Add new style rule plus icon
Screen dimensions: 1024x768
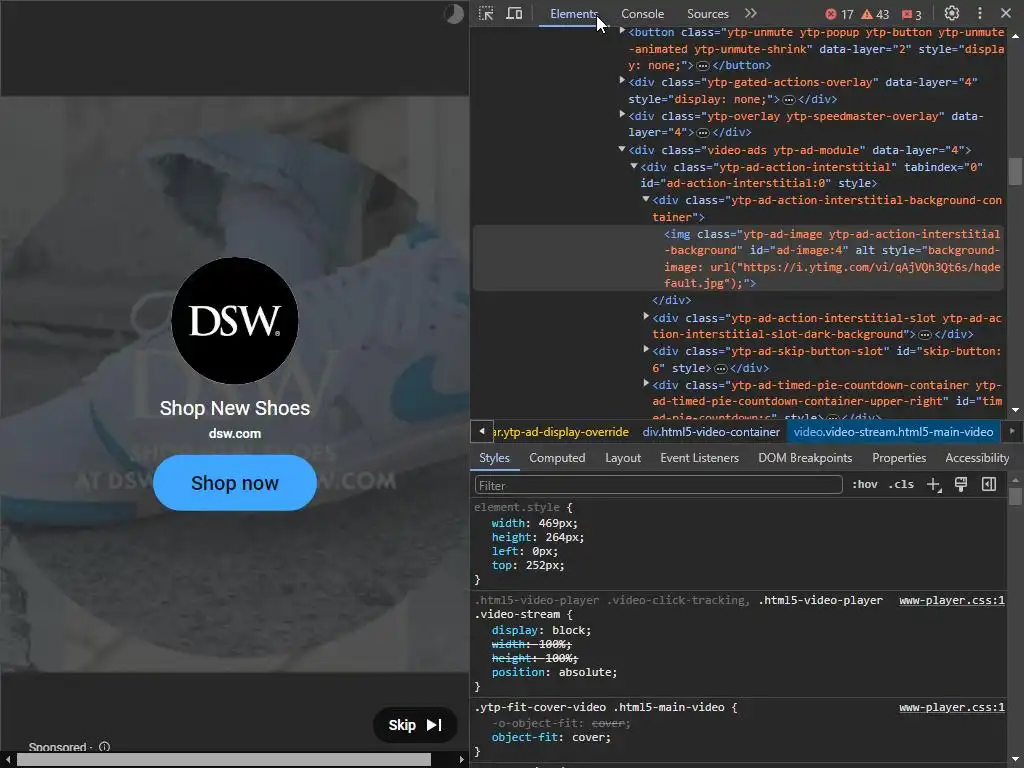[934, 485]
